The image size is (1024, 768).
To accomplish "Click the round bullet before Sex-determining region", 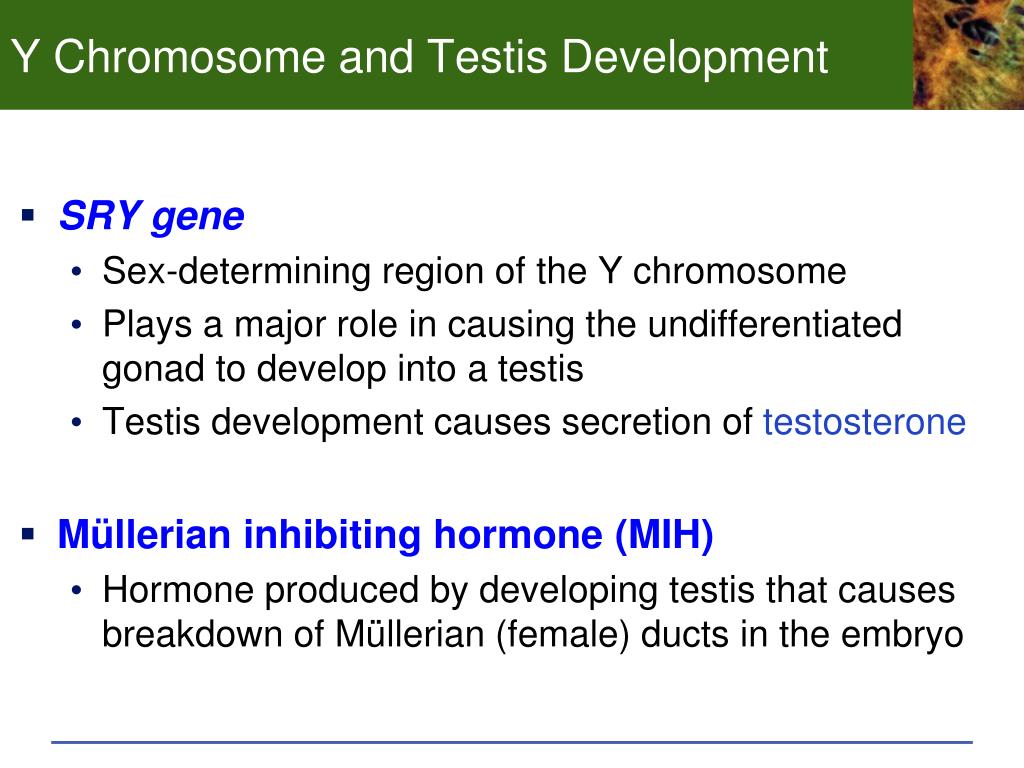I will point(77,271).
